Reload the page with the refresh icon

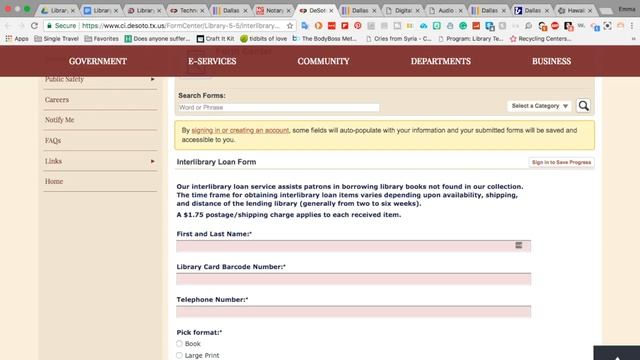pyautogui.click(x=34, y=26)
